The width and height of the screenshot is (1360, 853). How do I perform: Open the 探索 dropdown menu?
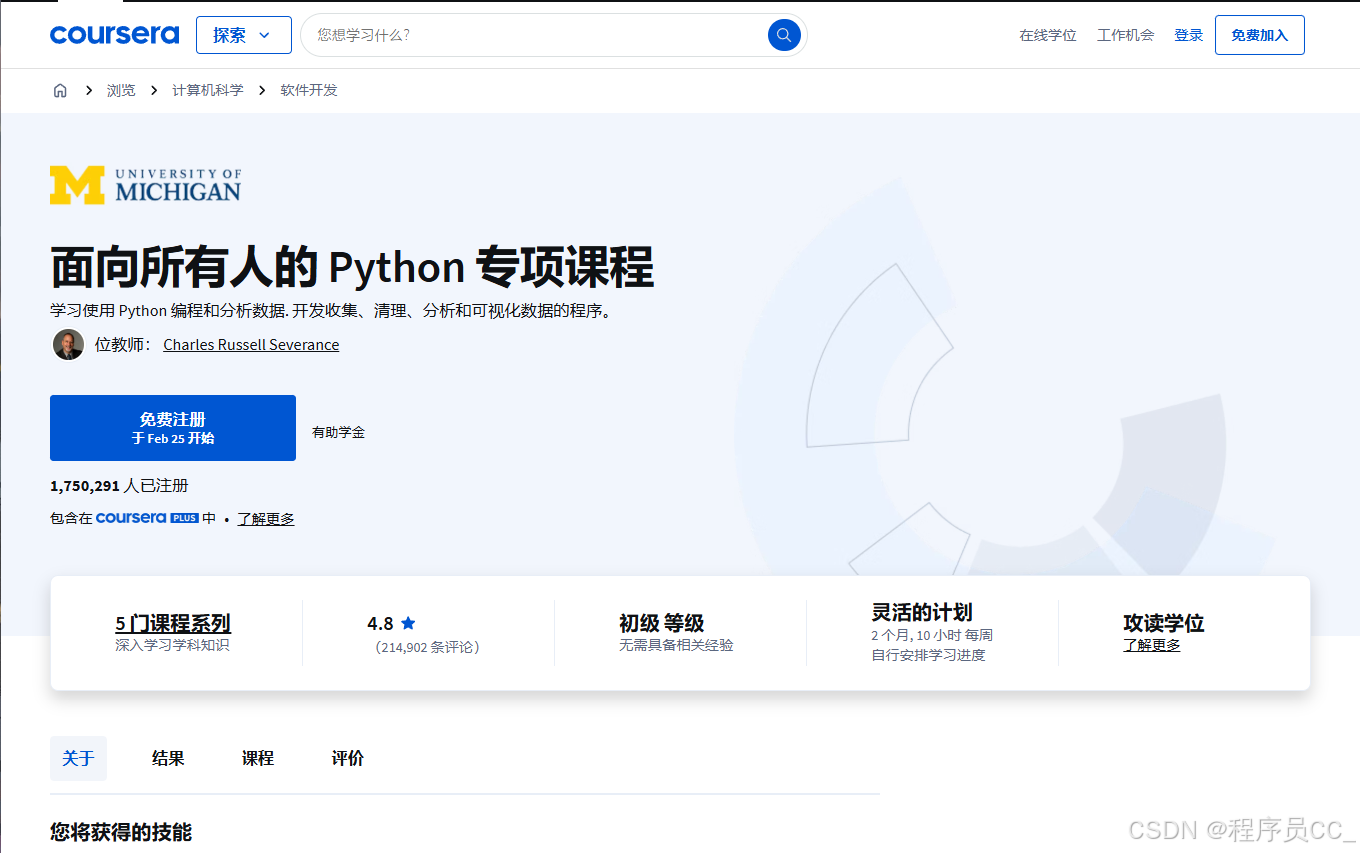coord(243,35)
